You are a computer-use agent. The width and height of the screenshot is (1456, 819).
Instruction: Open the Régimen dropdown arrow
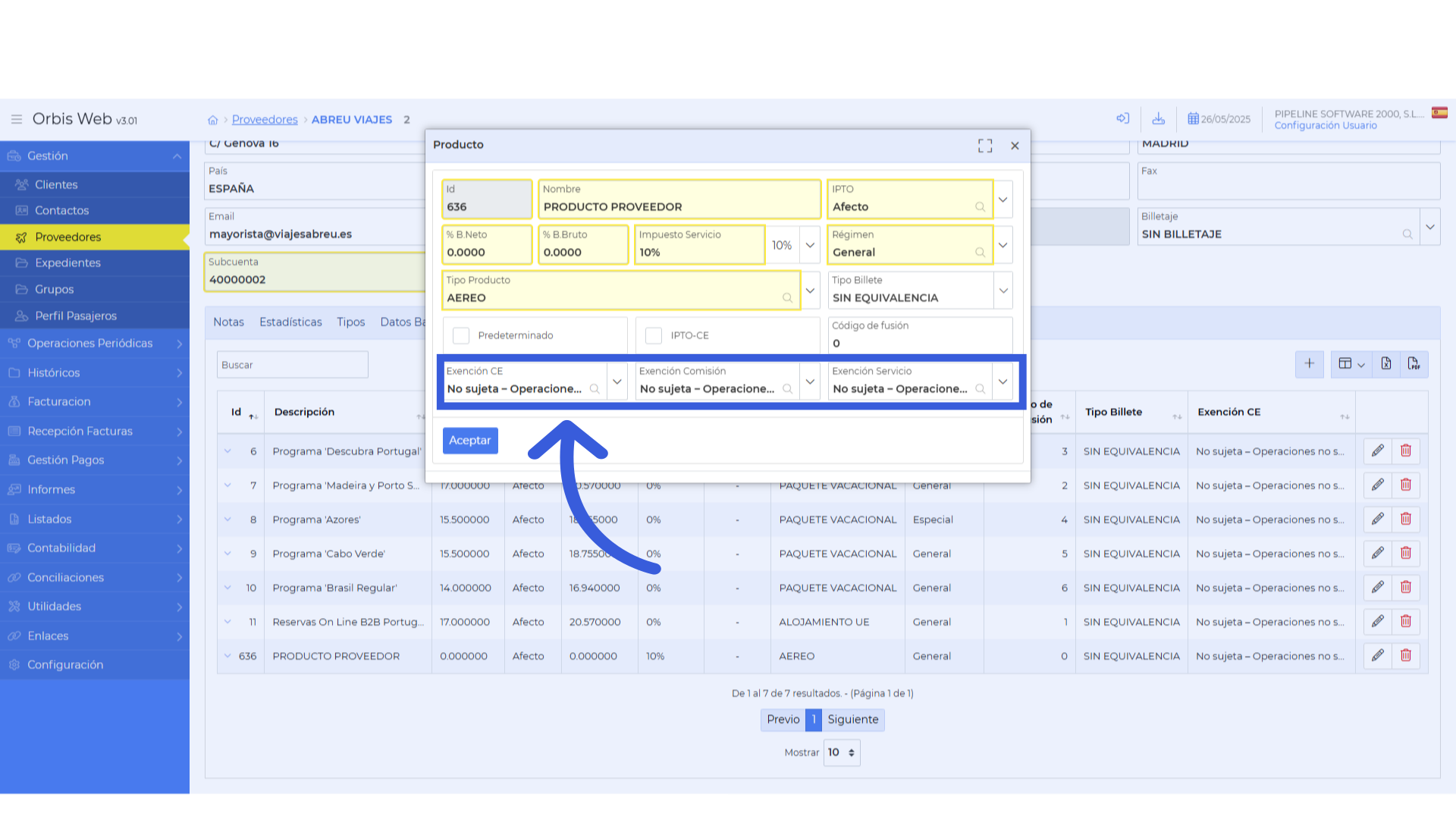pos(1003,245)
